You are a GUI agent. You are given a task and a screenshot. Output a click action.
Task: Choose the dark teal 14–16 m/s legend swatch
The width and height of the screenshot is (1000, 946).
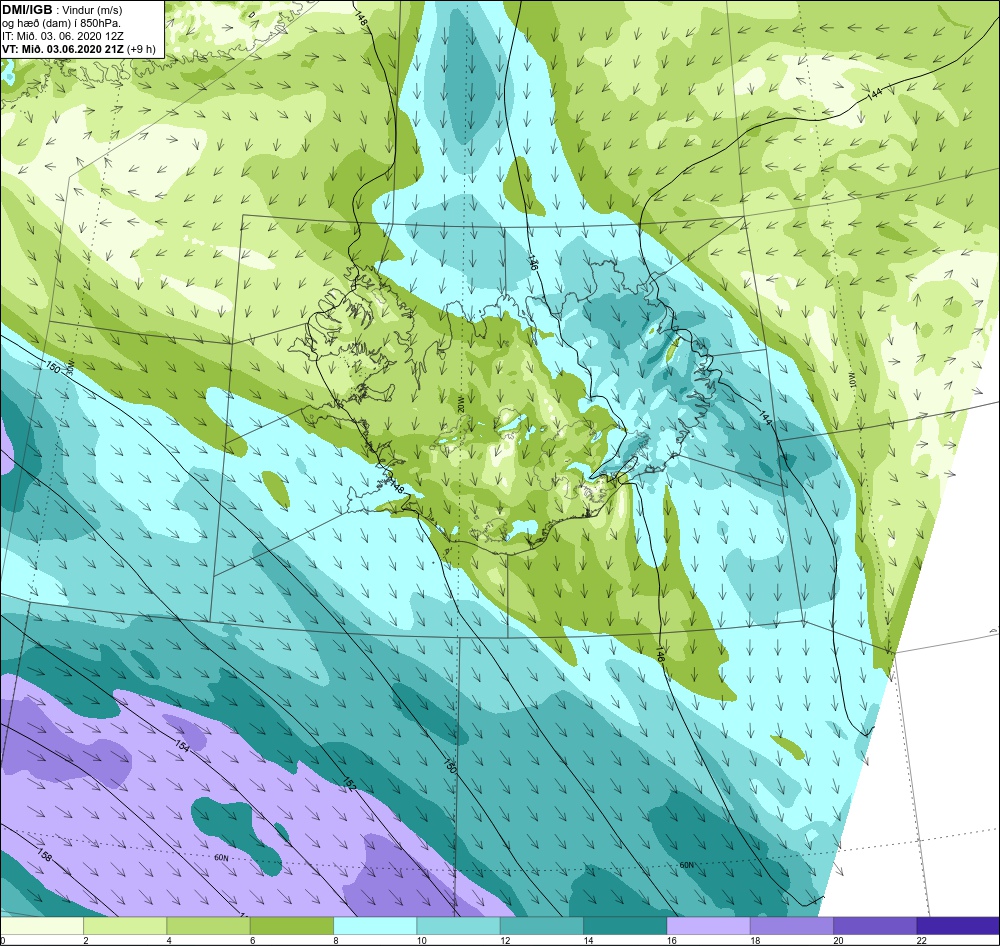(624, 925)
